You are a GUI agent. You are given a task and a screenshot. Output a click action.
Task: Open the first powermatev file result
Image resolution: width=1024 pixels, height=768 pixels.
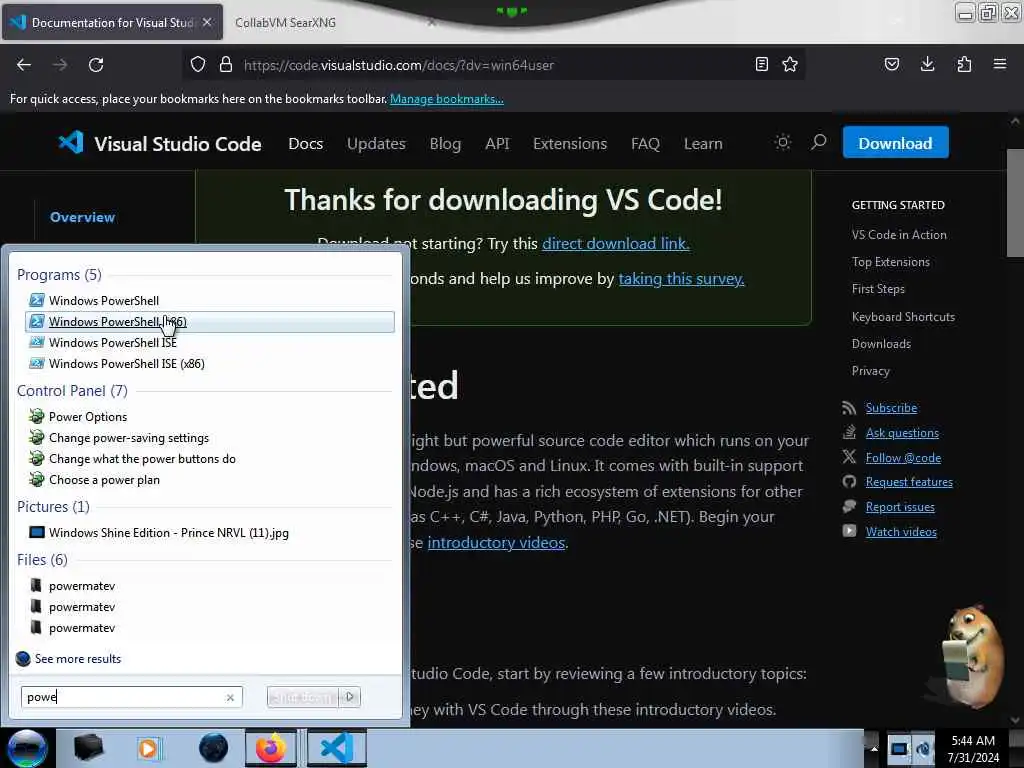pos(210,586)
